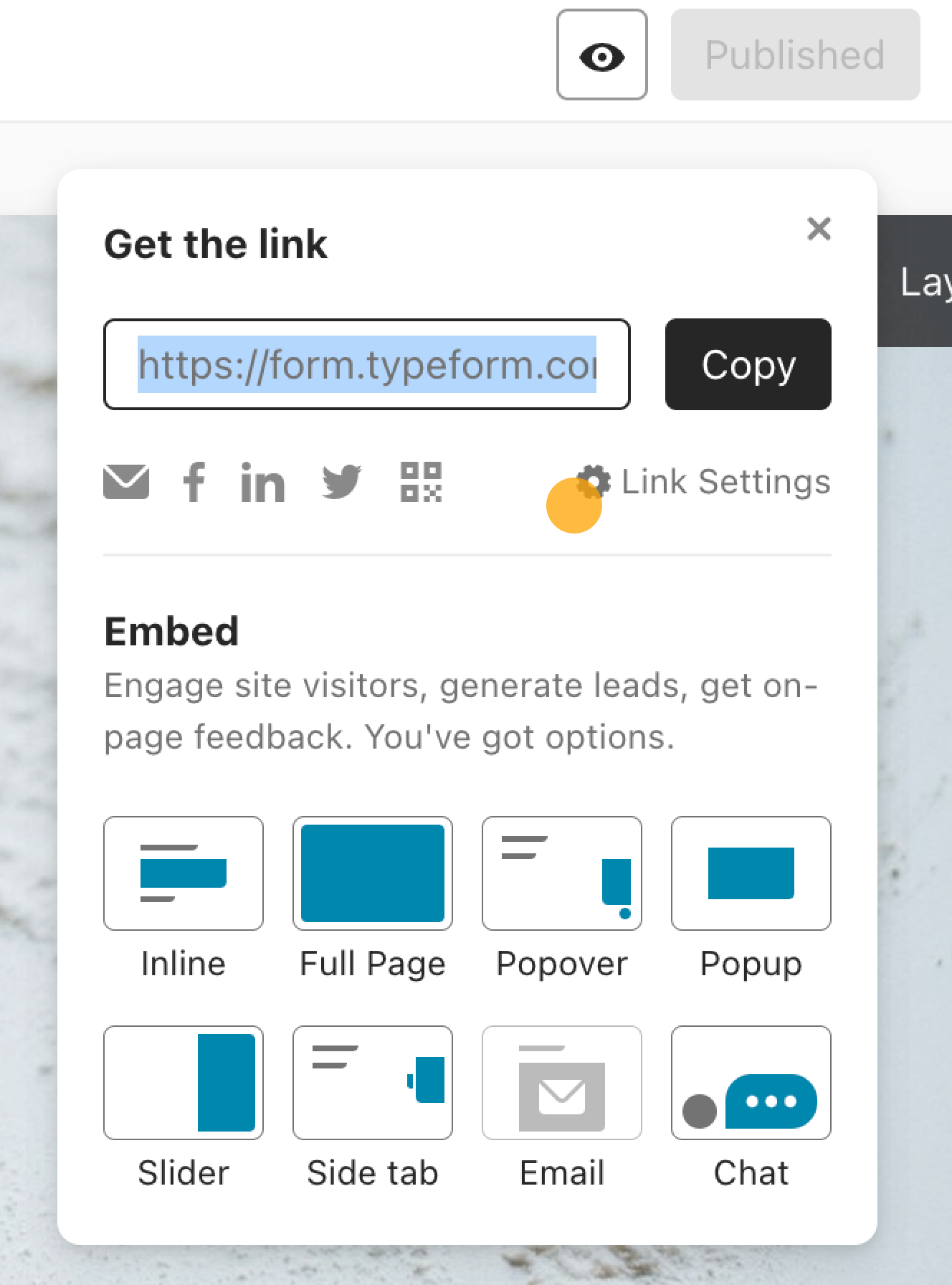952x1285 pixels.
Task: Open the form preview with the eye icon
Action: point(602,54)
